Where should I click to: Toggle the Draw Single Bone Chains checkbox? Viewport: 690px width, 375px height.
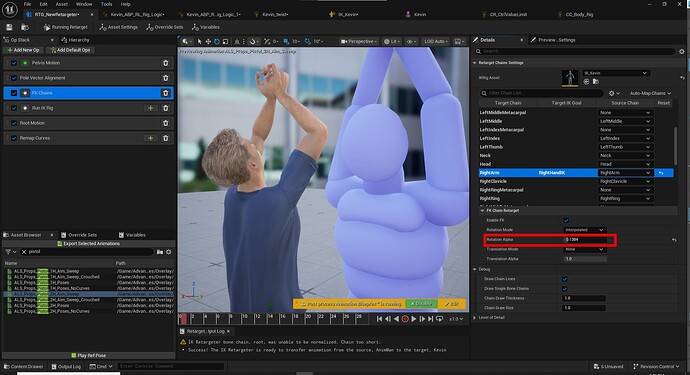[565, 289]
